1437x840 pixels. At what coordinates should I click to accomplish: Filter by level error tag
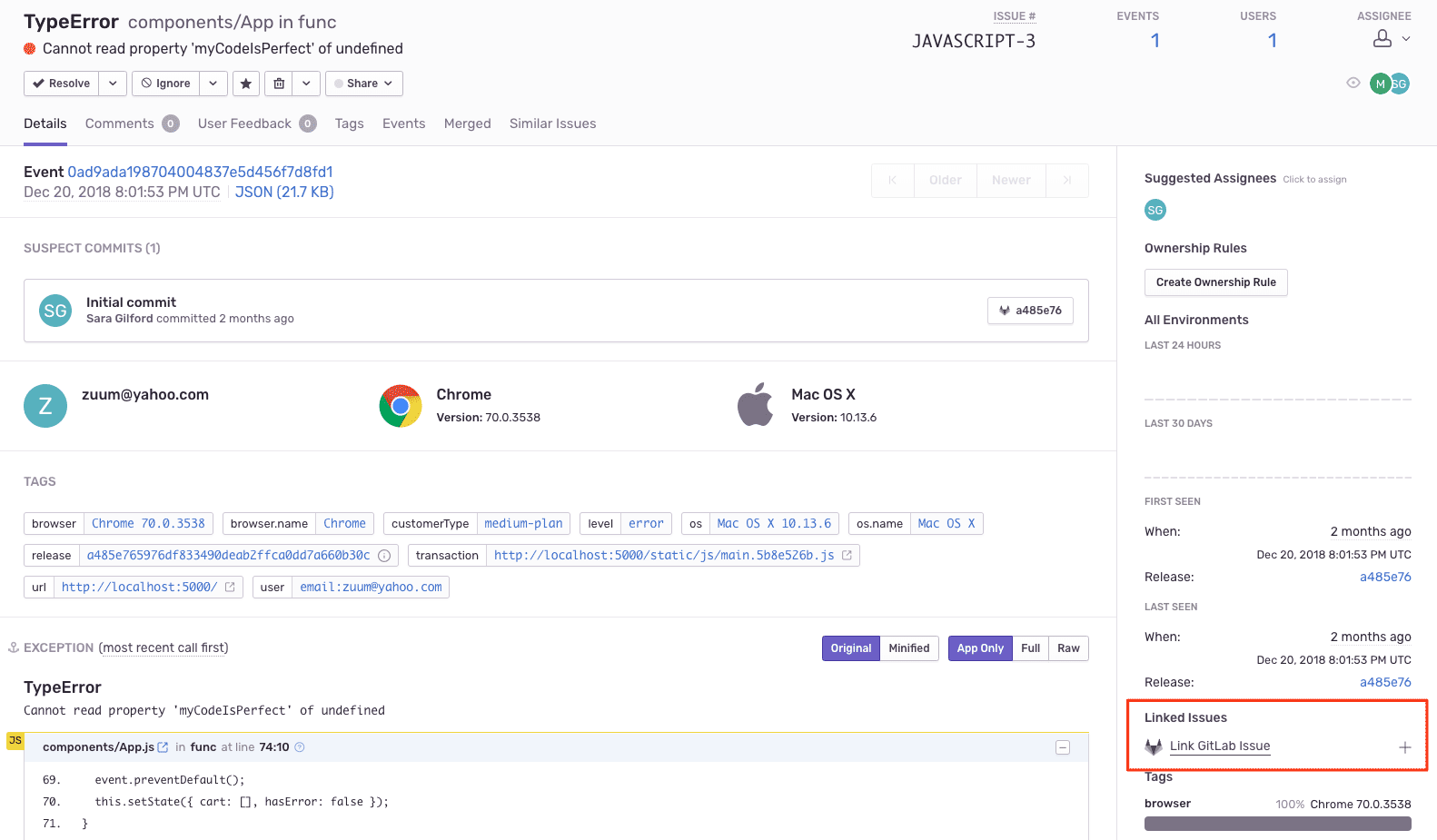pos(646,524)
